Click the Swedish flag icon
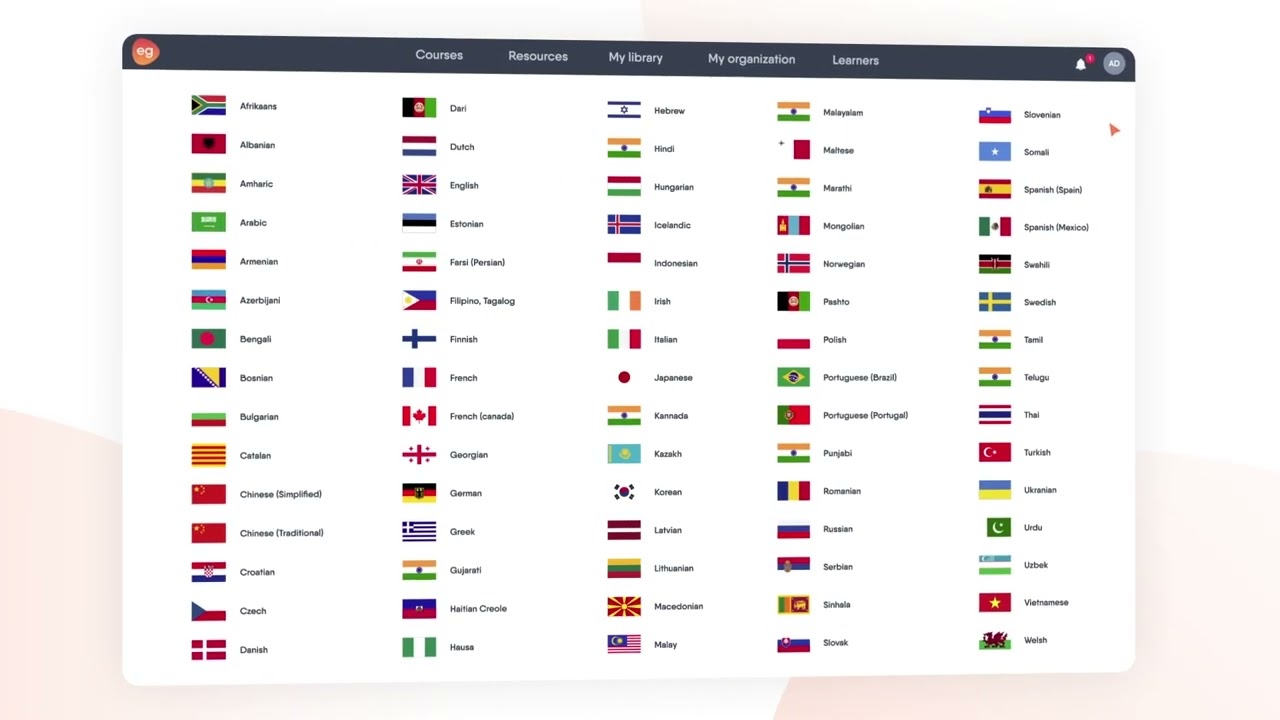 pyautogui.click(x=995, y=302)
